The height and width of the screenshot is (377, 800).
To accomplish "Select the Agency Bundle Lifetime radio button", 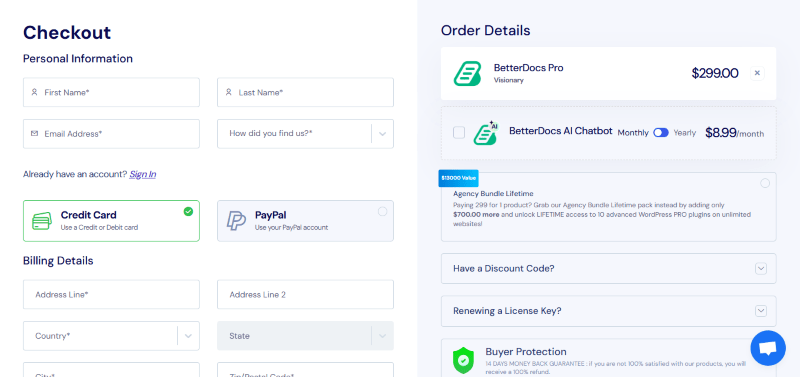I will point(765,183).
